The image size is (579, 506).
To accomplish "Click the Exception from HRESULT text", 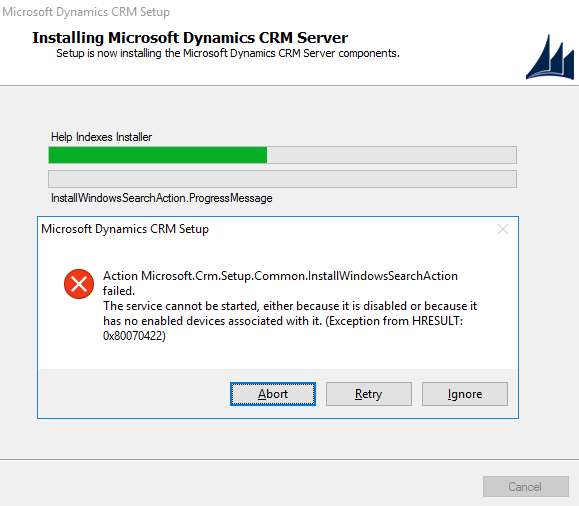I will (x=394, y=321).
